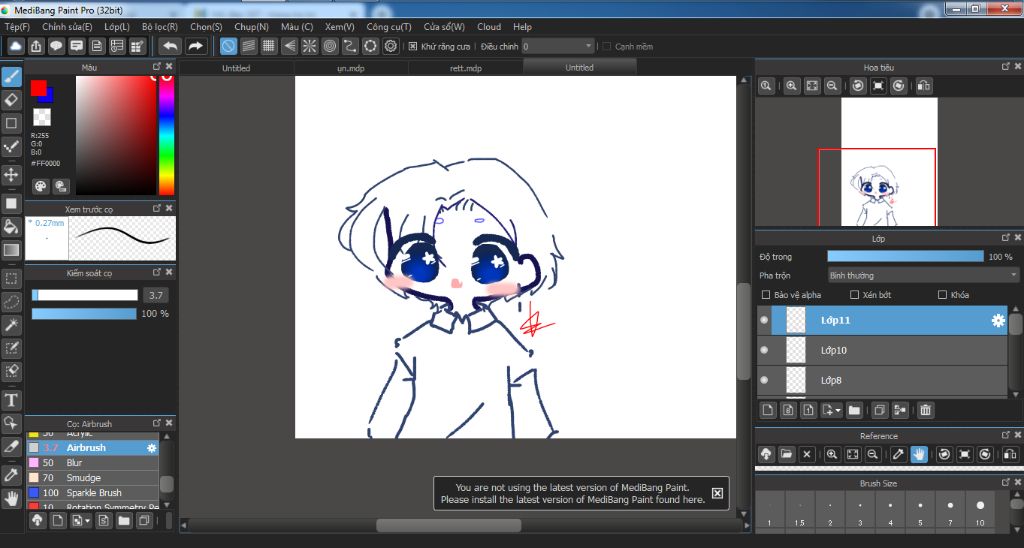Select the Brush tool in left toolbar
Viewport: 1024px width, 548px height.
11,77
